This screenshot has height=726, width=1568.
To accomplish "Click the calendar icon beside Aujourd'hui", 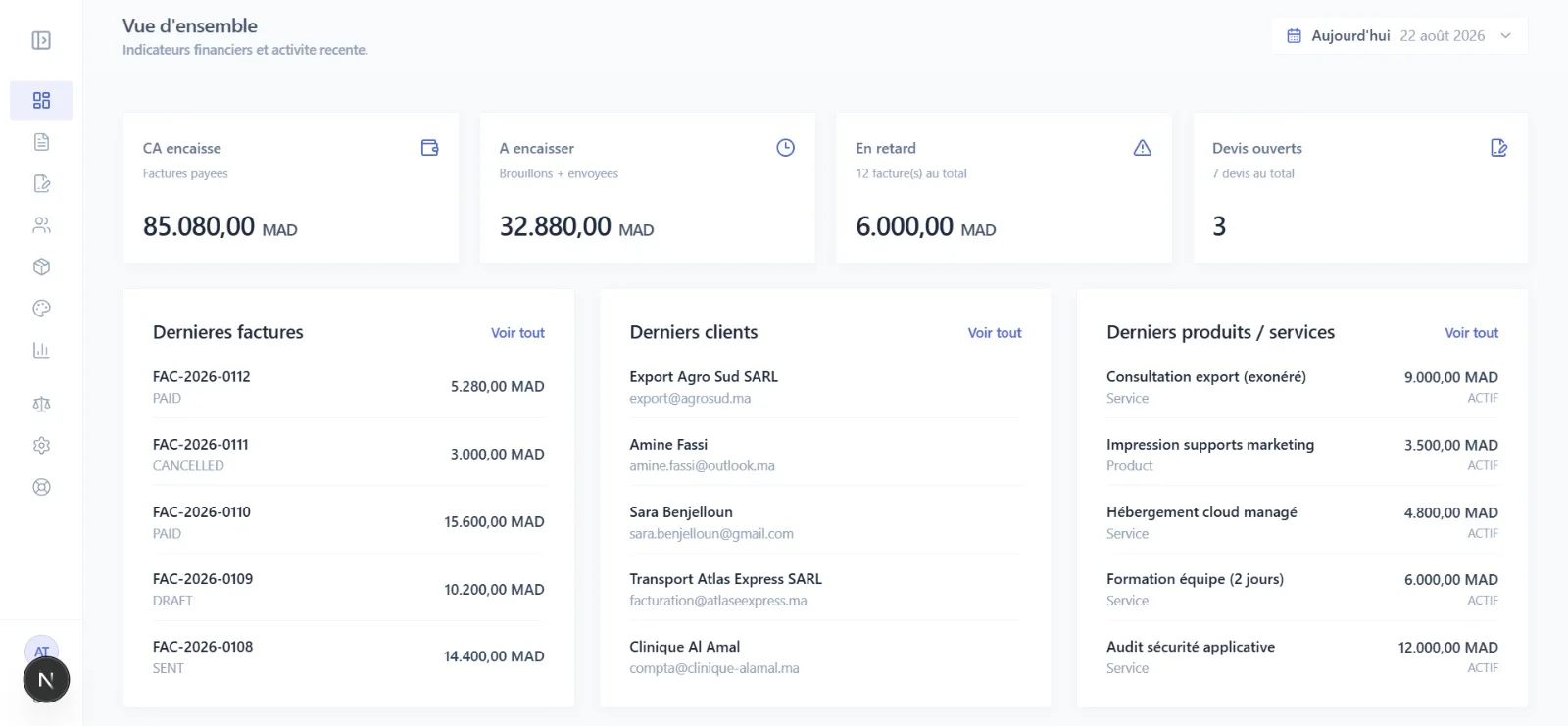I will [1294, 36].
